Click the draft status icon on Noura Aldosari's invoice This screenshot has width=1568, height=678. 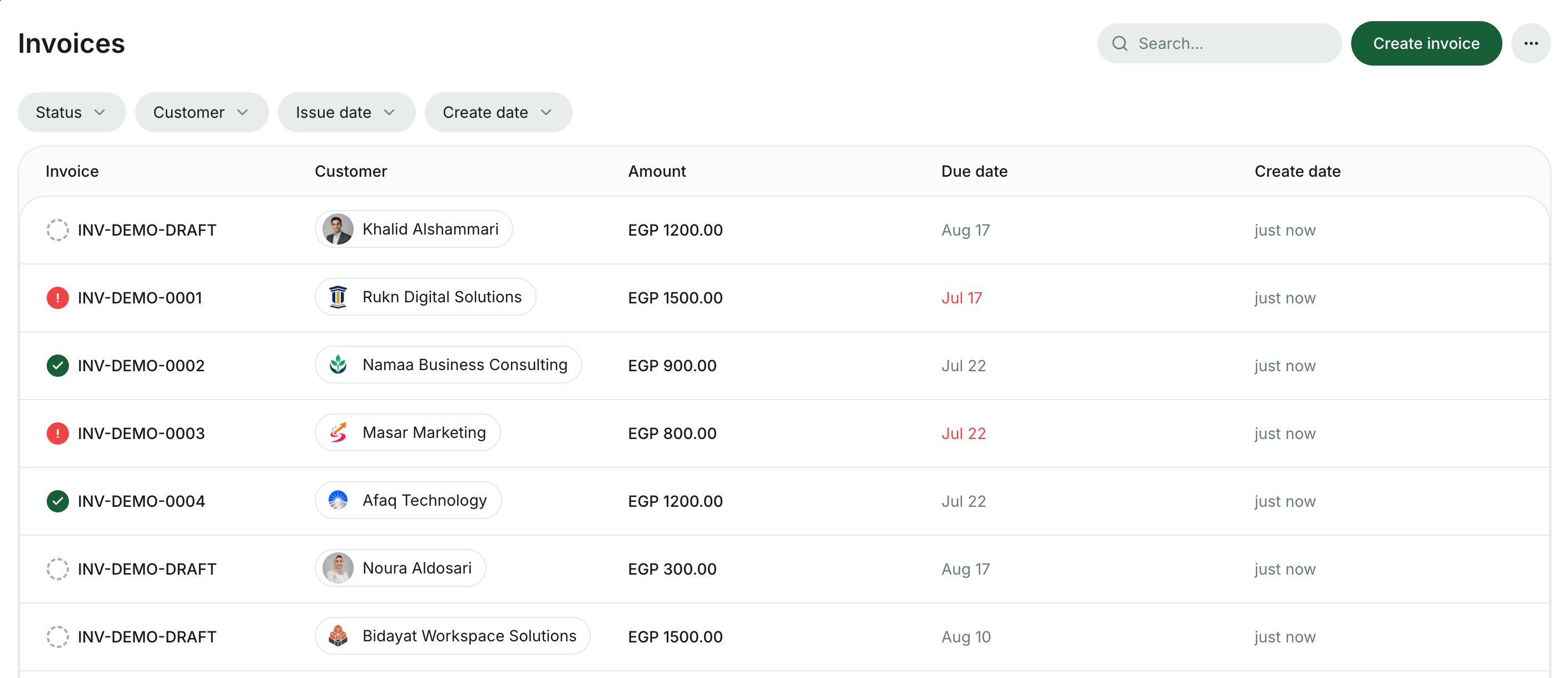[x=57, y=569]
